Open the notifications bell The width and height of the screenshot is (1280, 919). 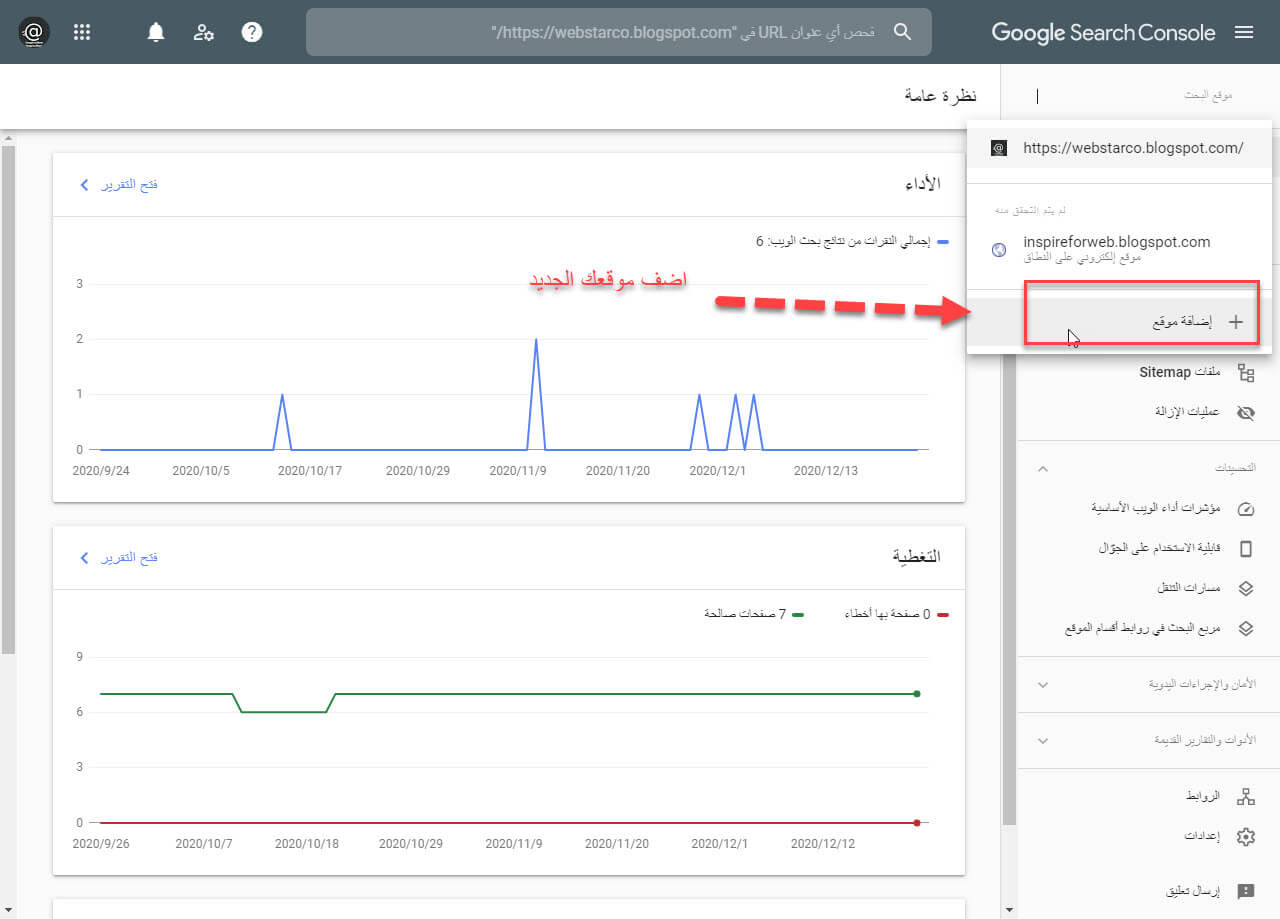pos(155,32)
